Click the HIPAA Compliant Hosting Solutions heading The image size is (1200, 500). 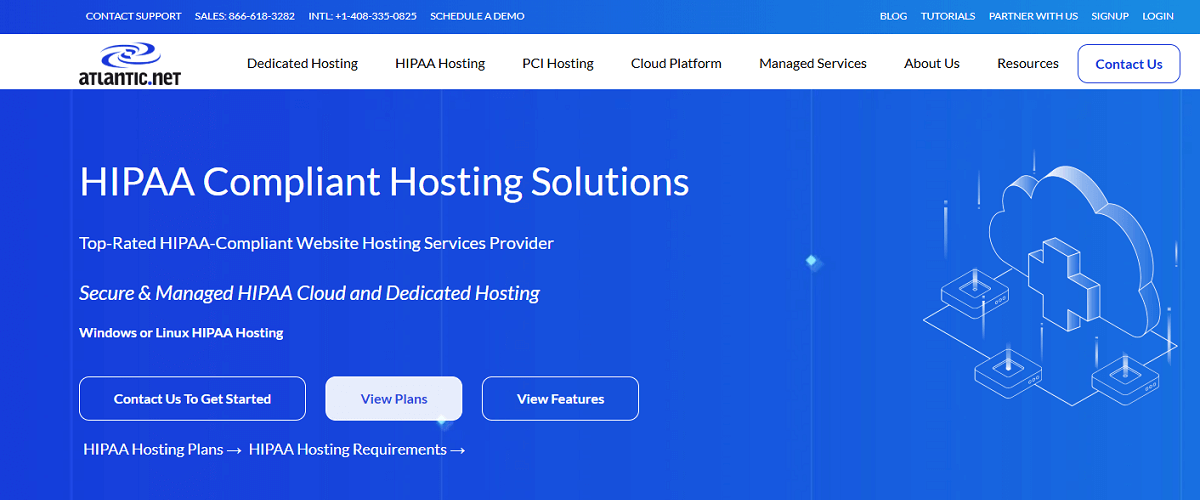[x=384, y=182]
